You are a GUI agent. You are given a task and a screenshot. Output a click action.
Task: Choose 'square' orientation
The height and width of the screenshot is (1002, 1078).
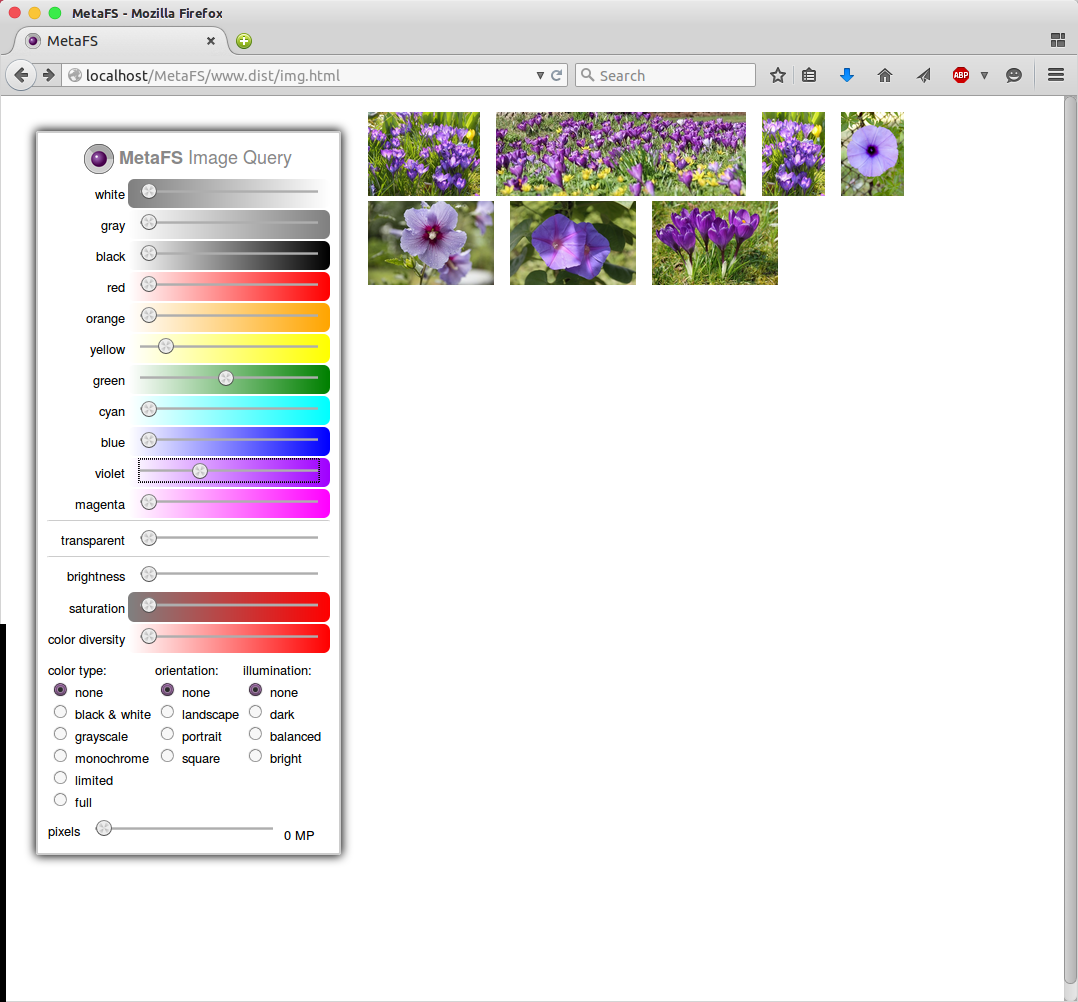pyautogui.click(x=167, y=756)
